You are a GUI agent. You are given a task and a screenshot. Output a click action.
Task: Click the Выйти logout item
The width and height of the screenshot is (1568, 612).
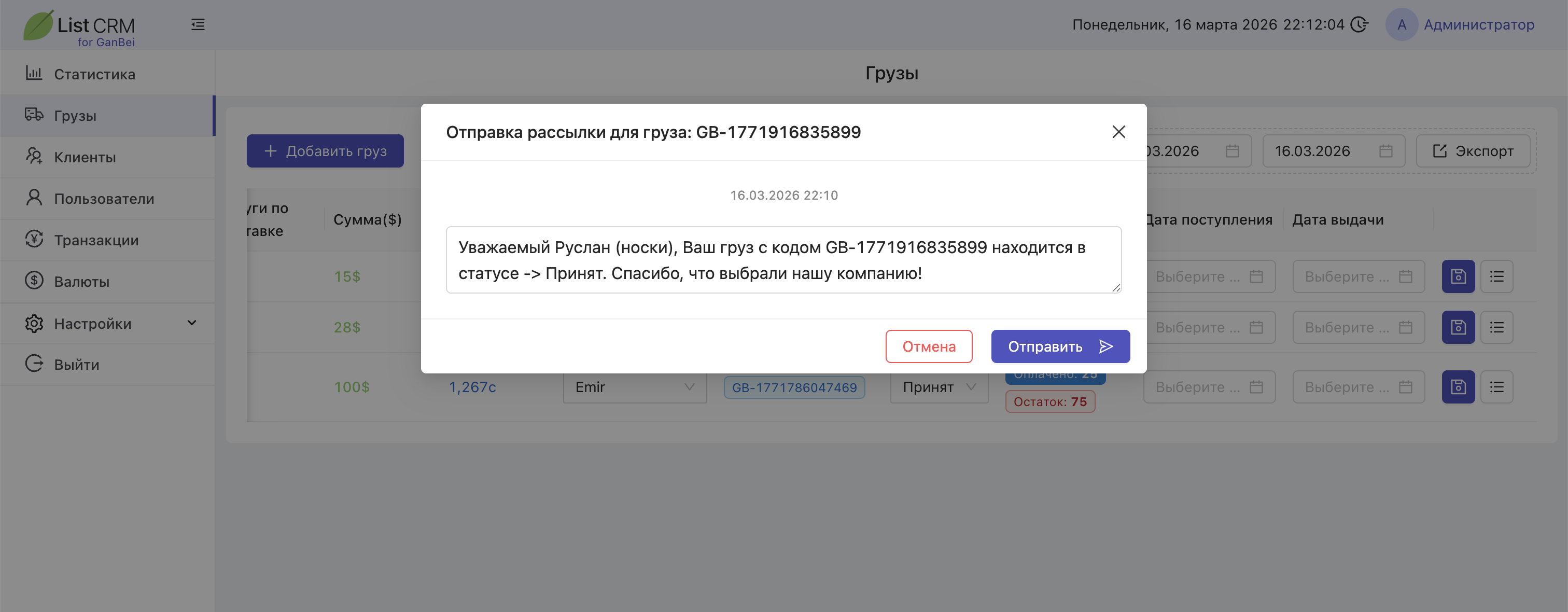click(x=76, y=364)
